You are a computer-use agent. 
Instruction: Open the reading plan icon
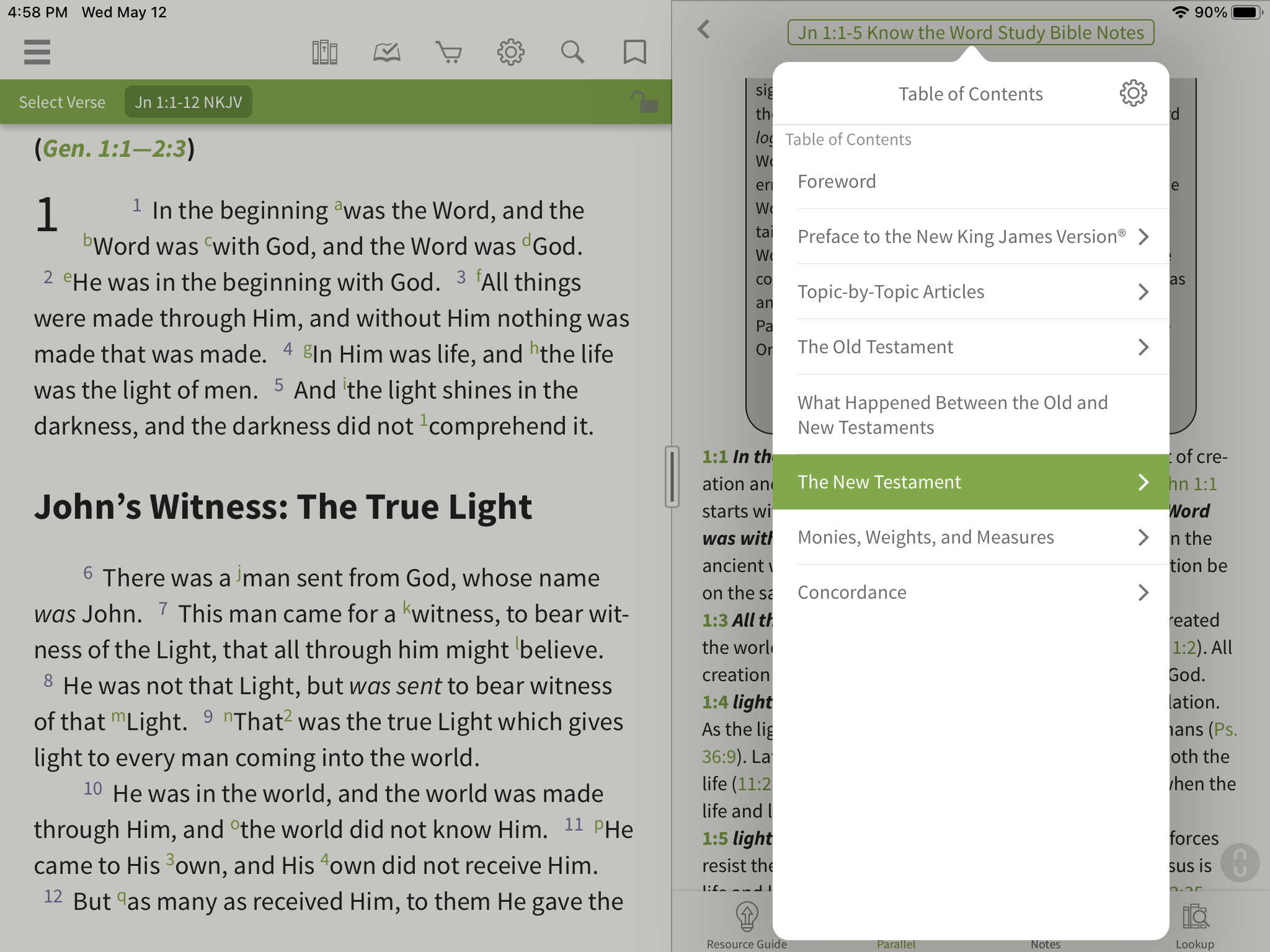pos(386,52)
